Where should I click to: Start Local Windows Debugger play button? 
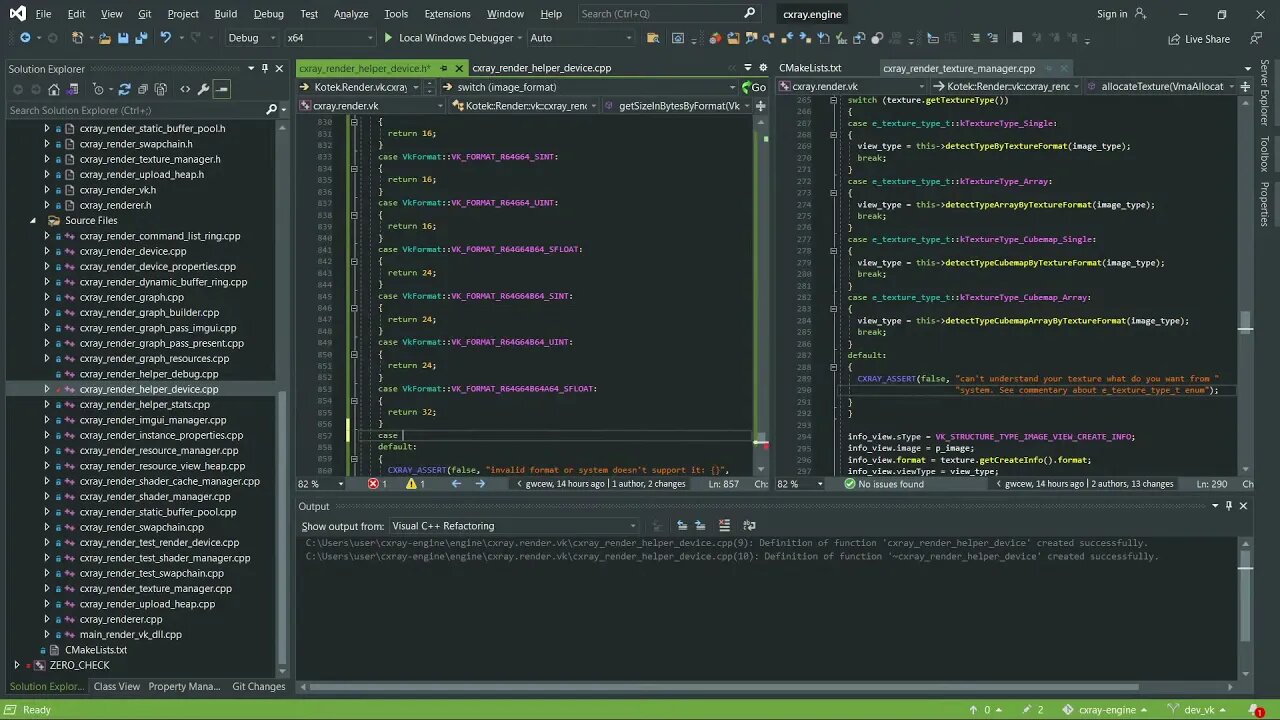tap(388, 38)
